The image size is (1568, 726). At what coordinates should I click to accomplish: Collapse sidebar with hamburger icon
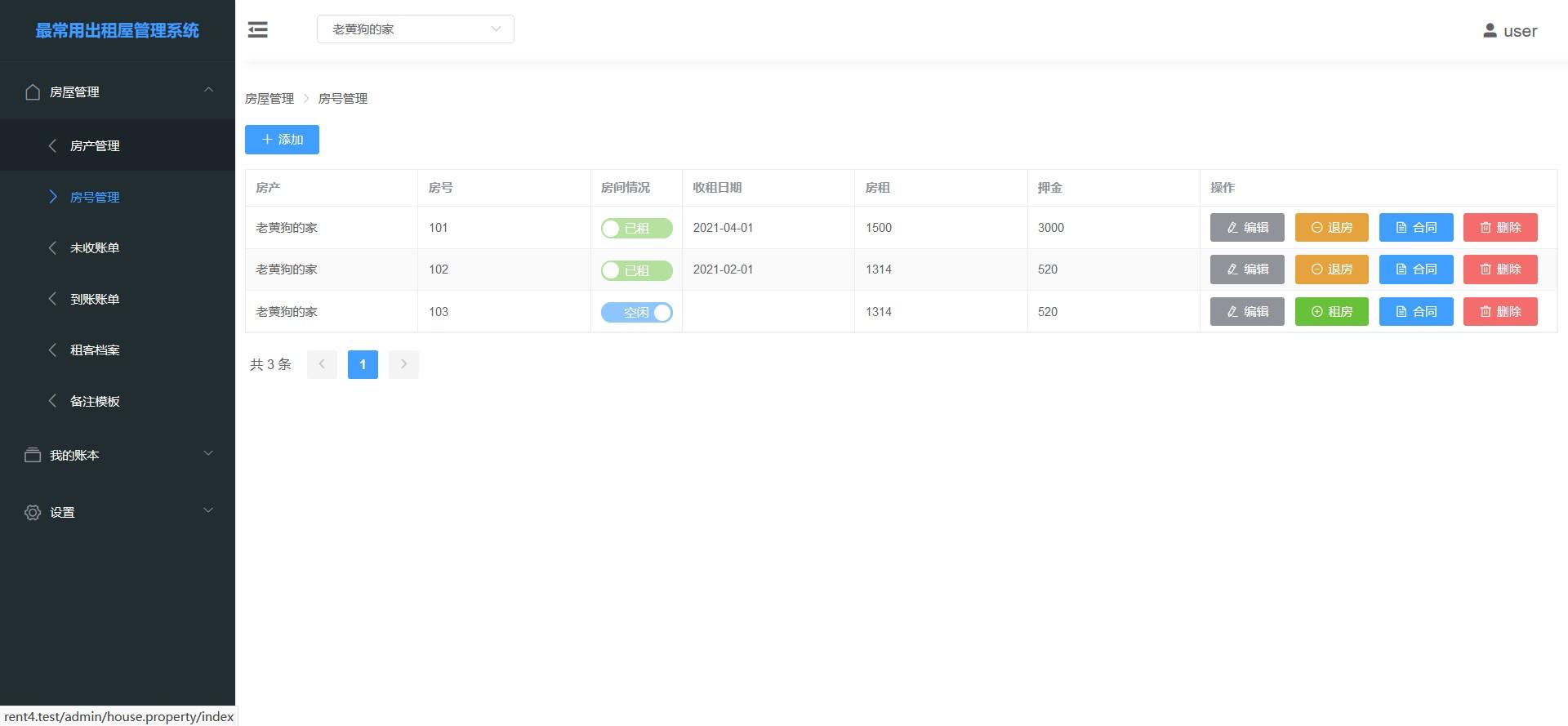[x=258, y=30]
